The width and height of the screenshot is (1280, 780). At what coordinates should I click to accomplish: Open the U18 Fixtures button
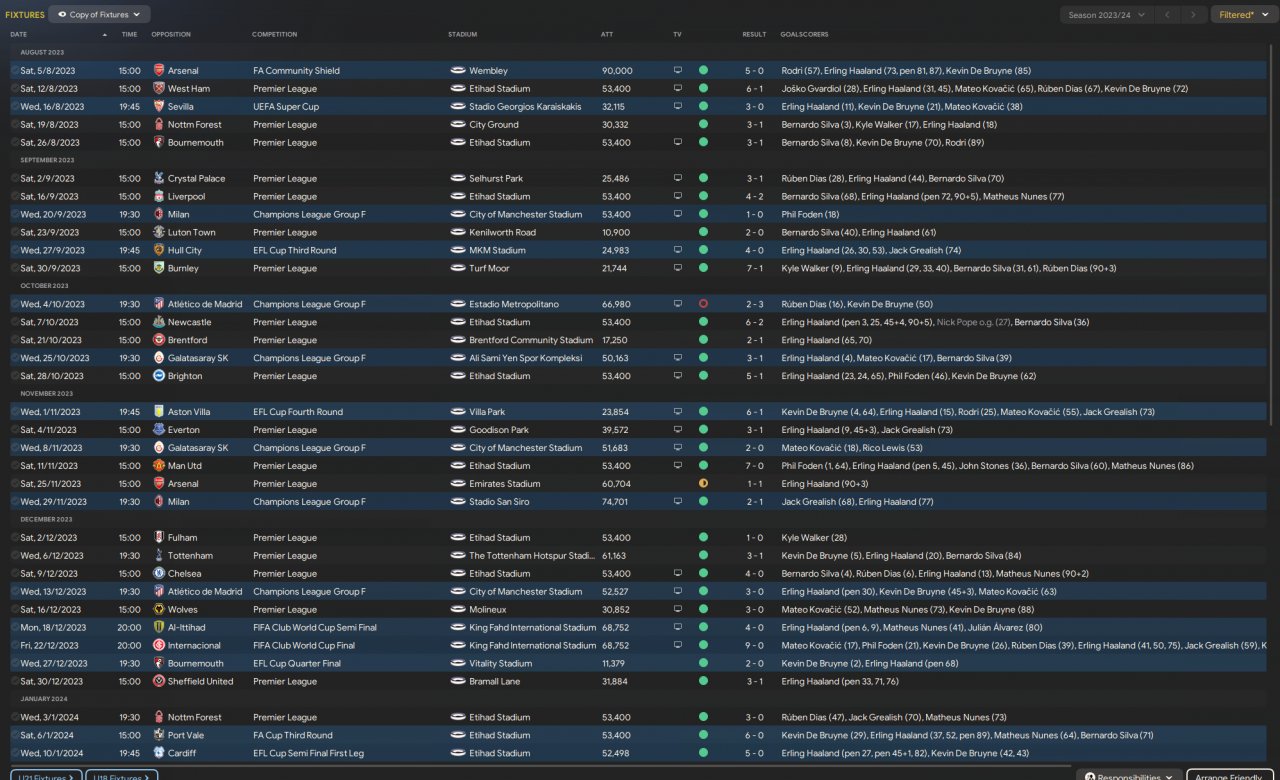[x=122, y=776]
